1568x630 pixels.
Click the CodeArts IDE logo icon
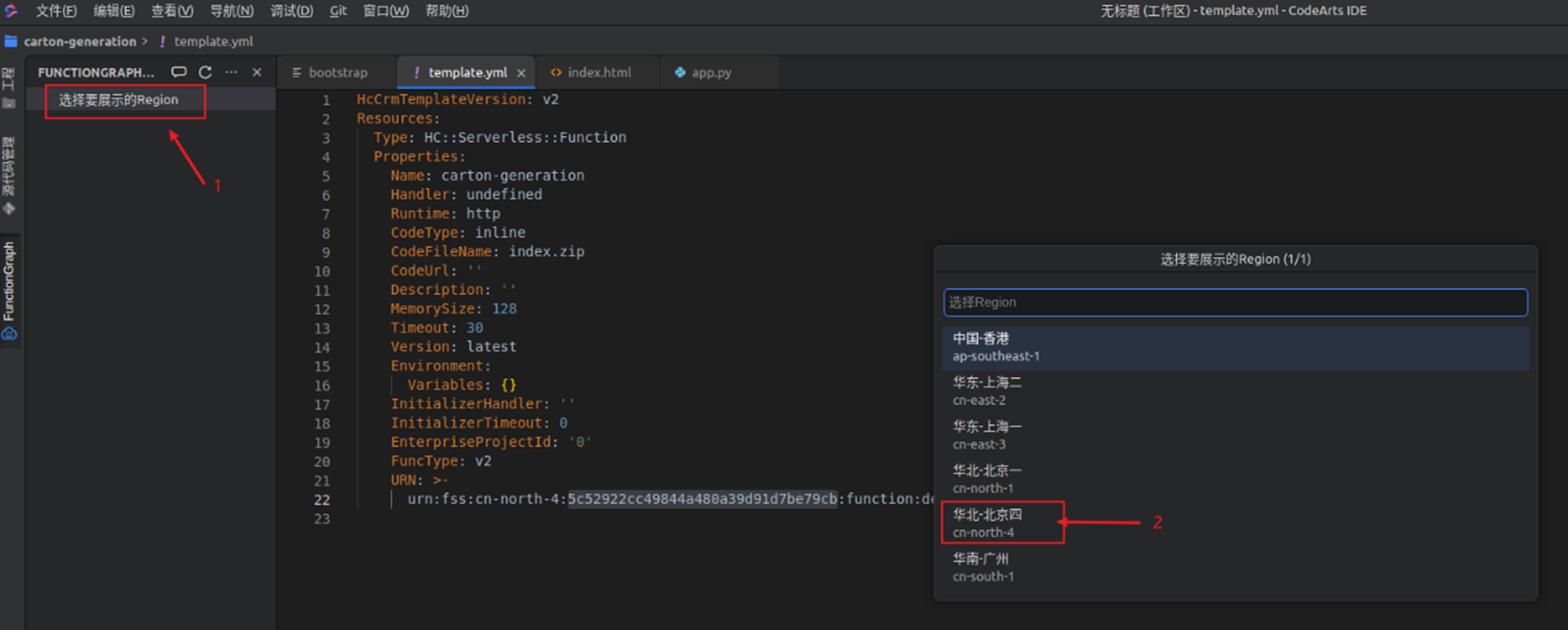[x=11, y=10]
